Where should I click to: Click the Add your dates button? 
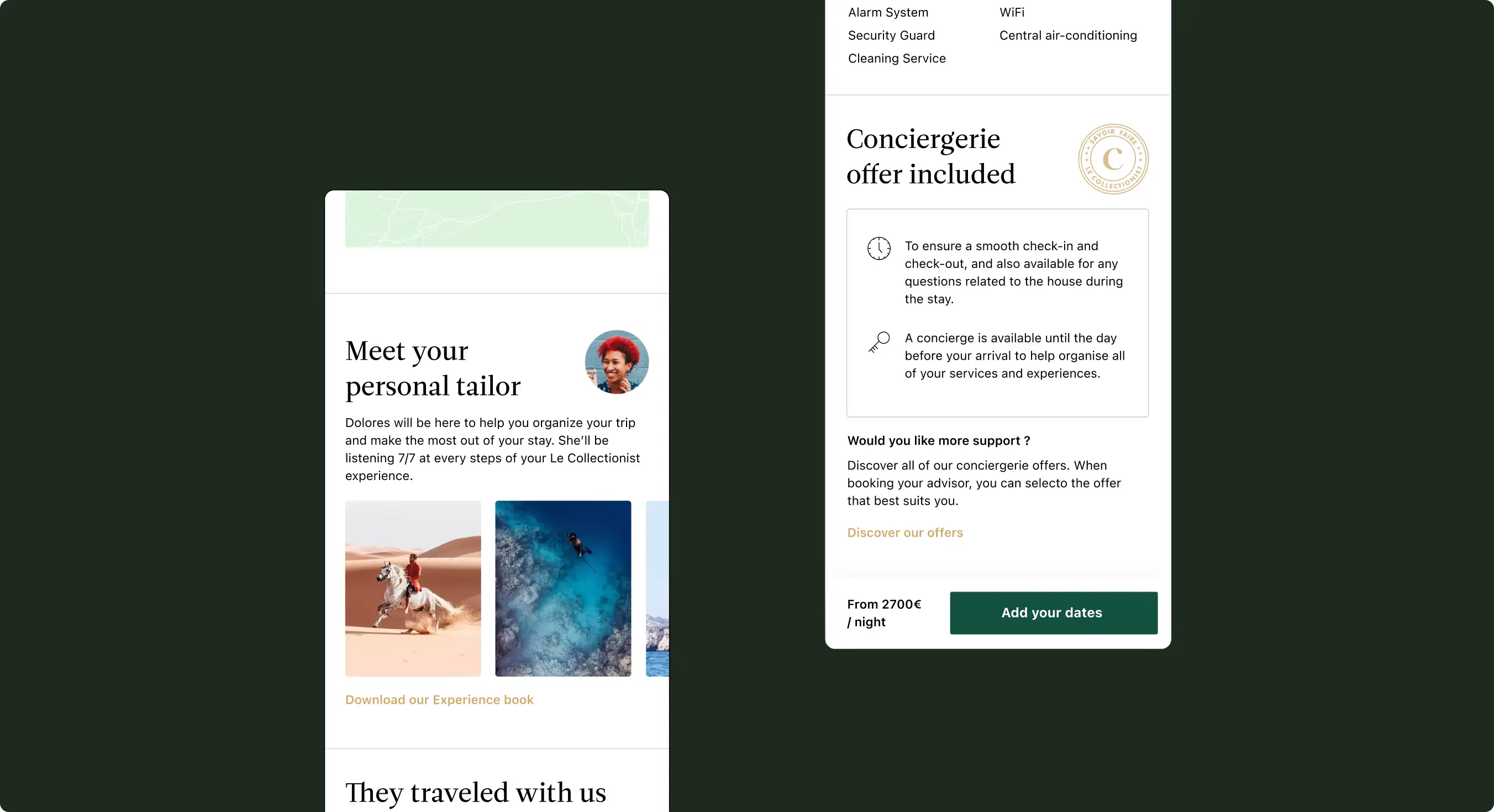pyautogui.click(x=1053, y=613)
